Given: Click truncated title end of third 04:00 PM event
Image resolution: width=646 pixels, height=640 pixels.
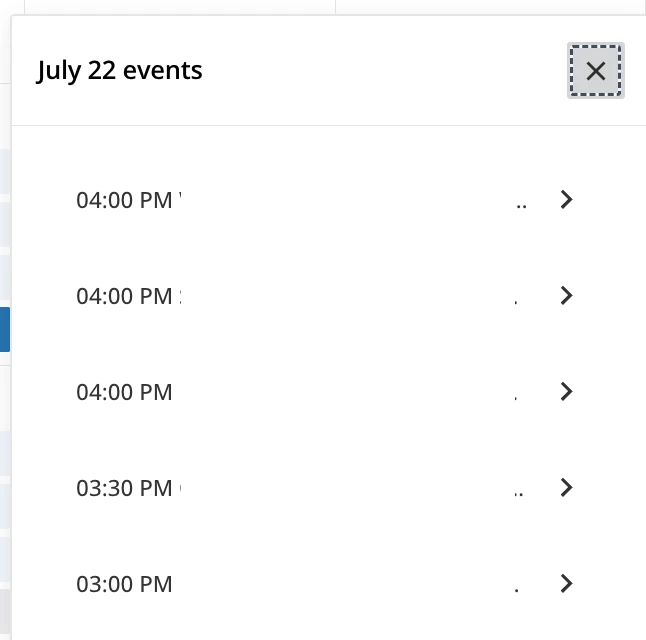Looking at the screenshot, I should pos(516,396).
